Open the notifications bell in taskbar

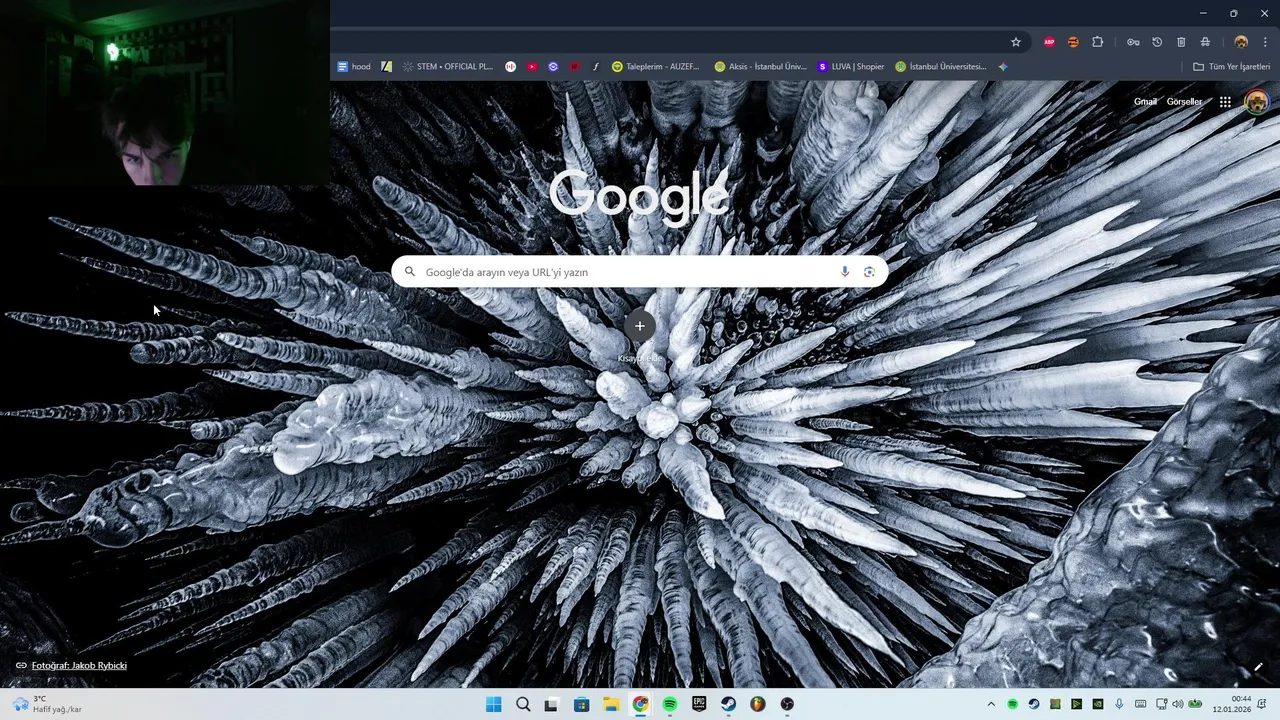point(1263,704)
